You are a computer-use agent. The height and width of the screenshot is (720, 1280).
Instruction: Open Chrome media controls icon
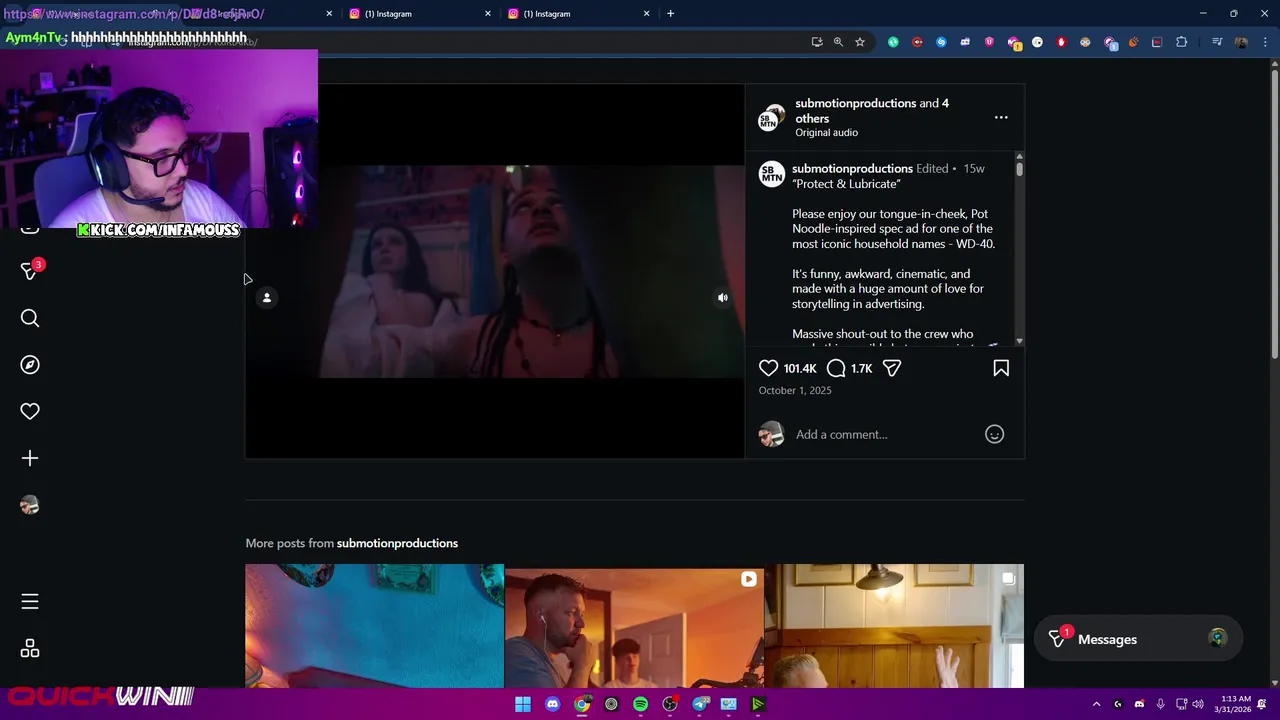(1217, 42)
